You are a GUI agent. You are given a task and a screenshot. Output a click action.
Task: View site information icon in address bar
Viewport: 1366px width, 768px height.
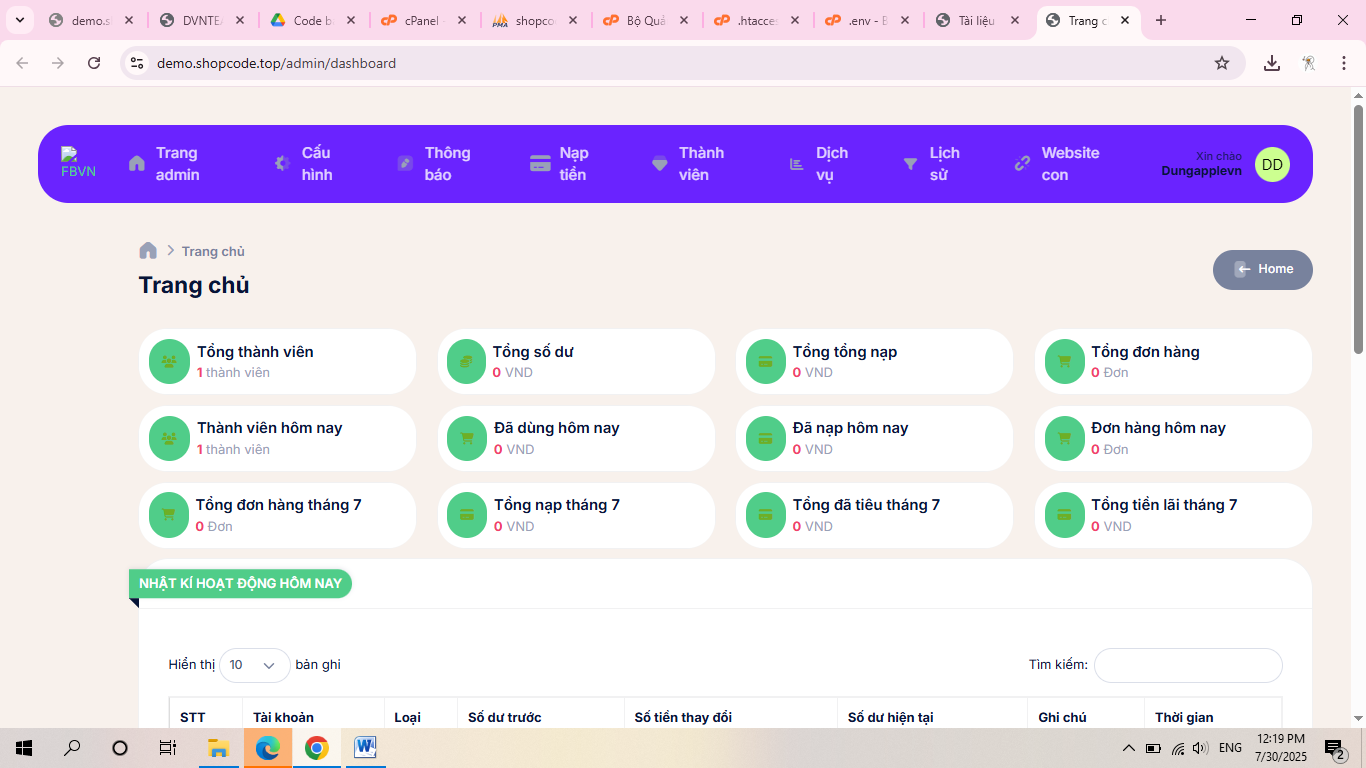[x=137, y=63]
